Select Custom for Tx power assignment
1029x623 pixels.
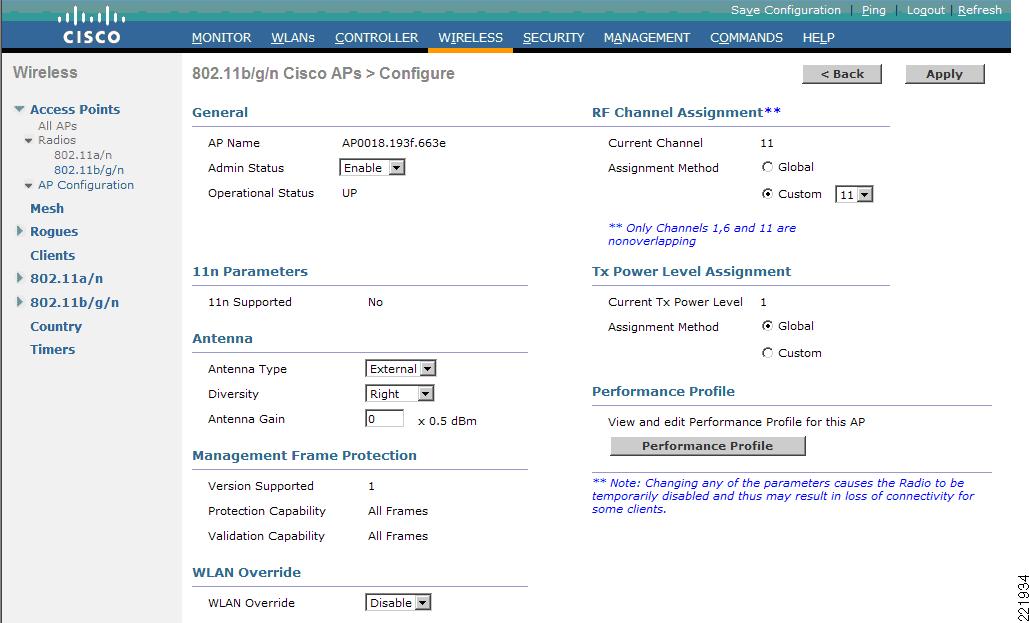(767, 353)
